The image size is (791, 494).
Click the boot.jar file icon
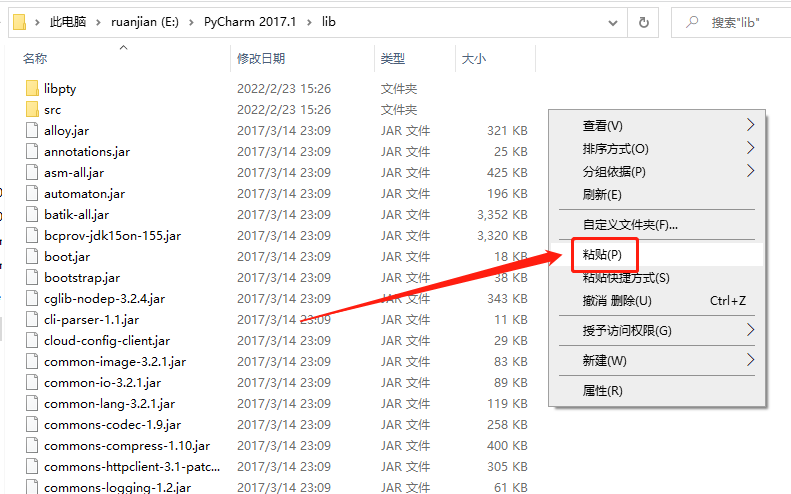32,256
